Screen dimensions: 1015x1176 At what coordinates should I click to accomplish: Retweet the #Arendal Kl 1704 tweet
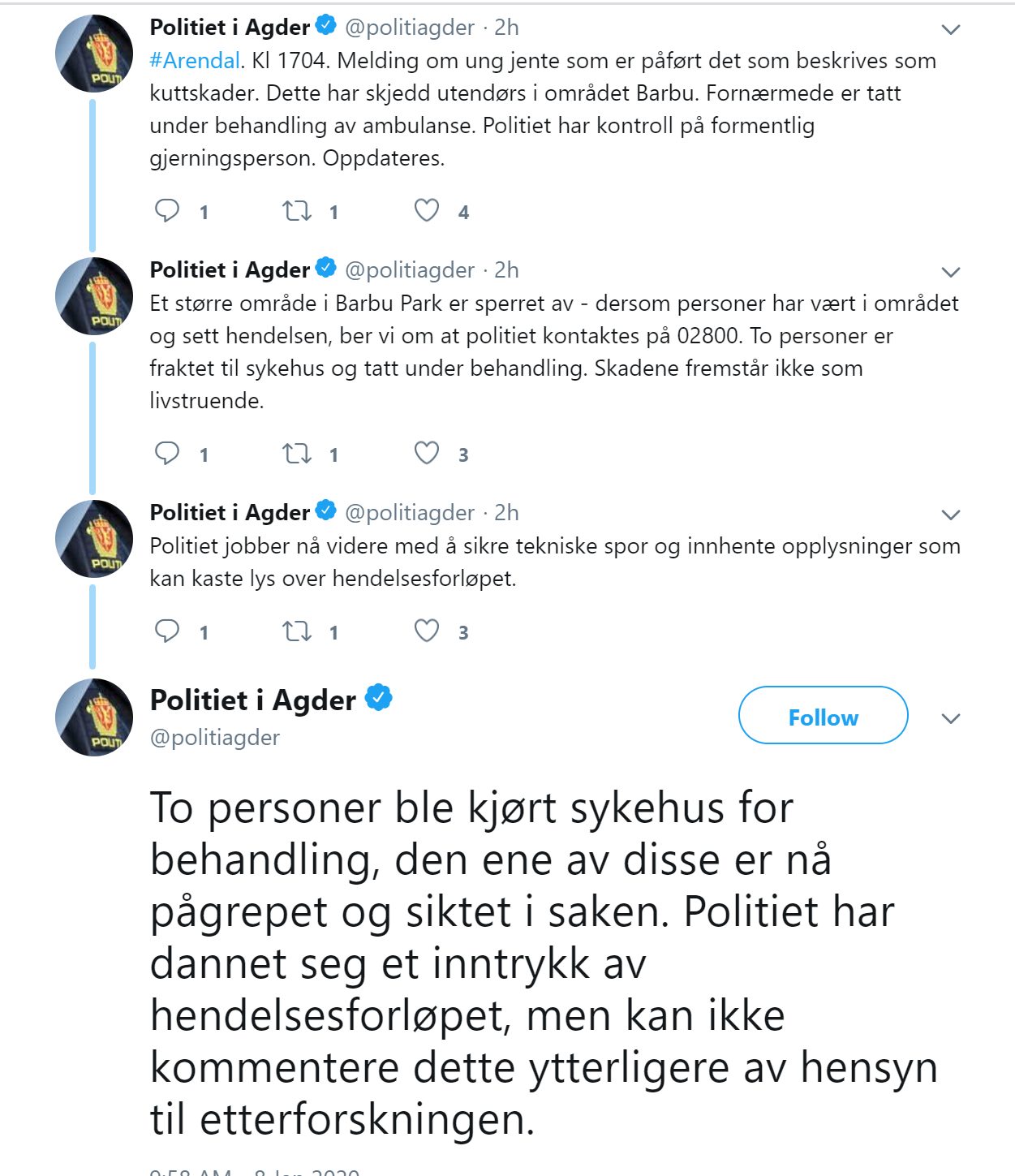click(x=296, y=211)
